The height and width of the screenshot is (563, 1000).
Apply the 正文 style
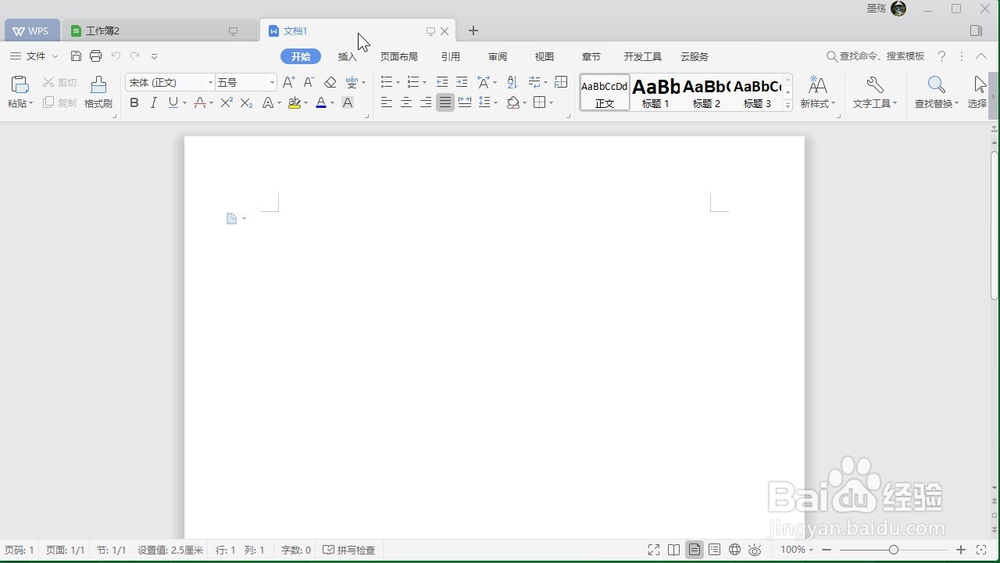[605, 92]
